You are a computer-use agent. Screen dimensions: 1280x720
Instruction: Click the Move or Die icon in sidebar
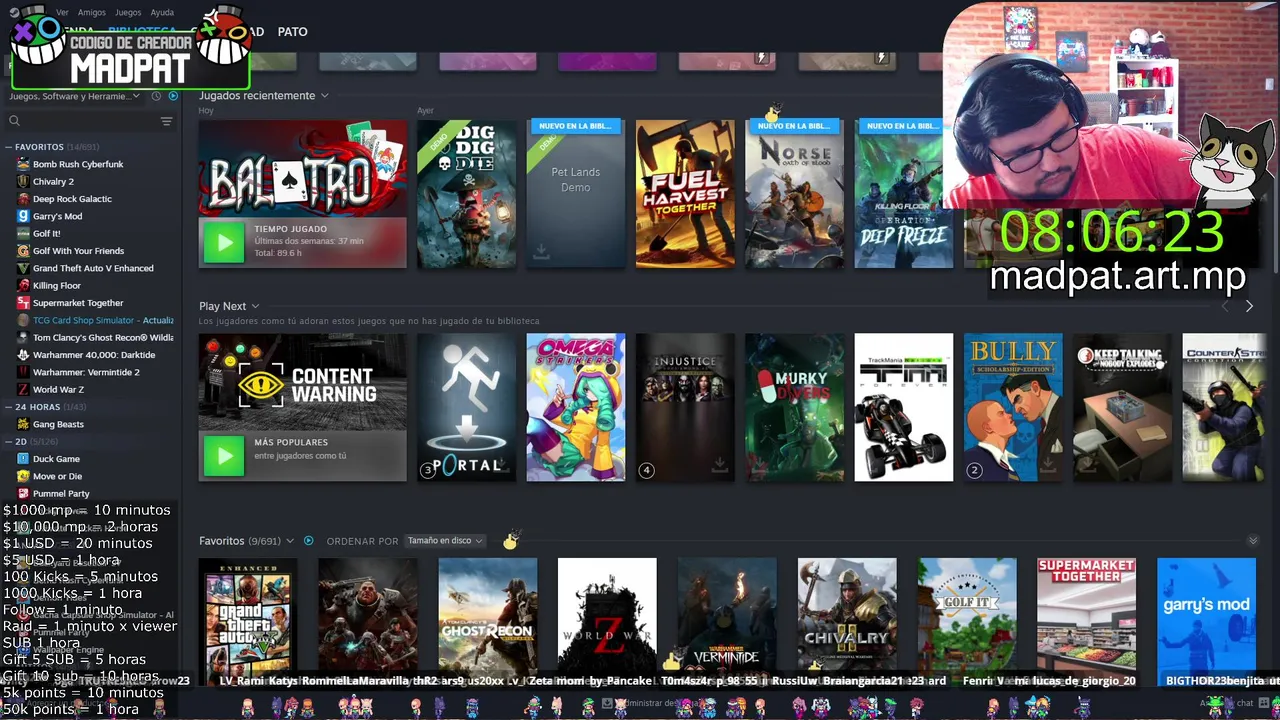click(23, 476)
